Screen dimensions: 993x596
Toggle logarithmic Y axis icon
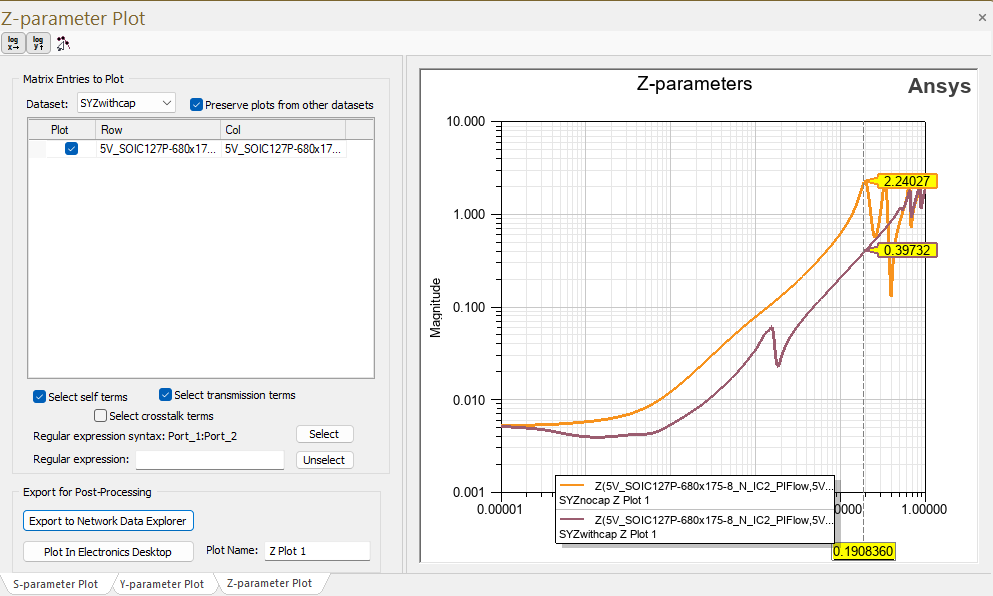[38, 43]
